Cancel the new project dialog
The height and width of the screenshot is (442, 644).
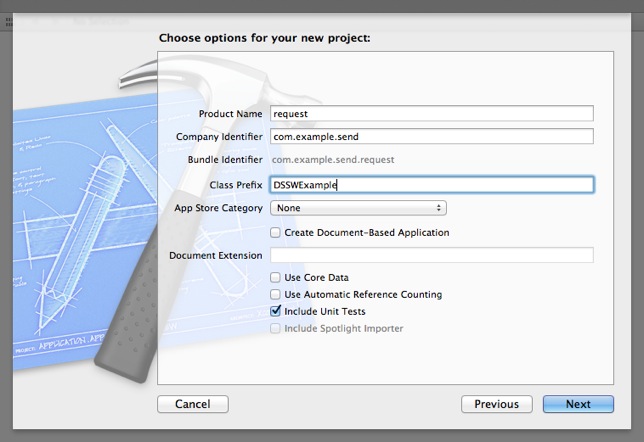click(x=192, y=404)
